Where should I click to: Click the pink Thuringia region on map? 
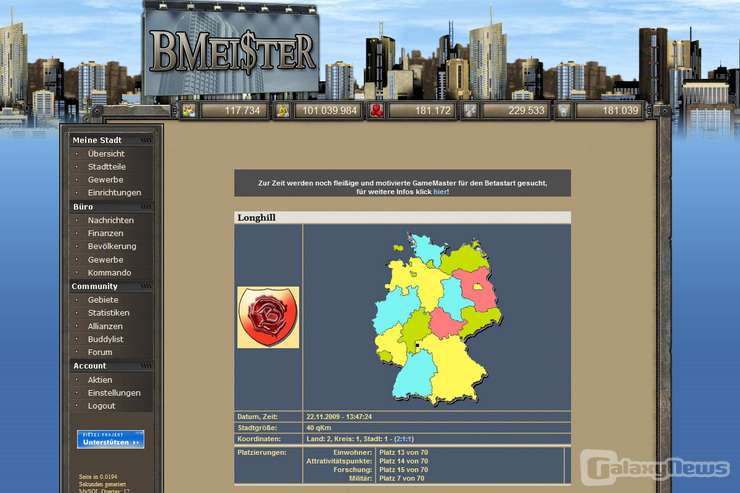click(x=446, y=323)
